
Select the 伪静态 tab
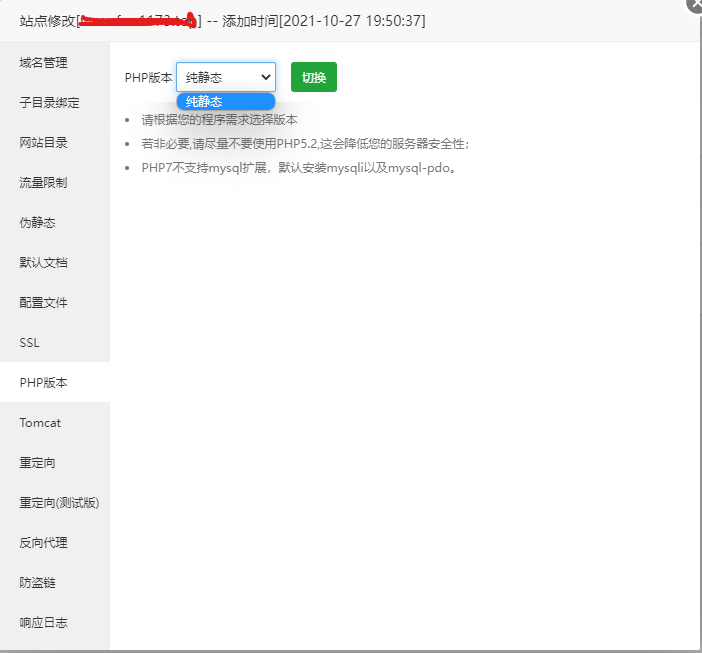(x=55, y=222)
